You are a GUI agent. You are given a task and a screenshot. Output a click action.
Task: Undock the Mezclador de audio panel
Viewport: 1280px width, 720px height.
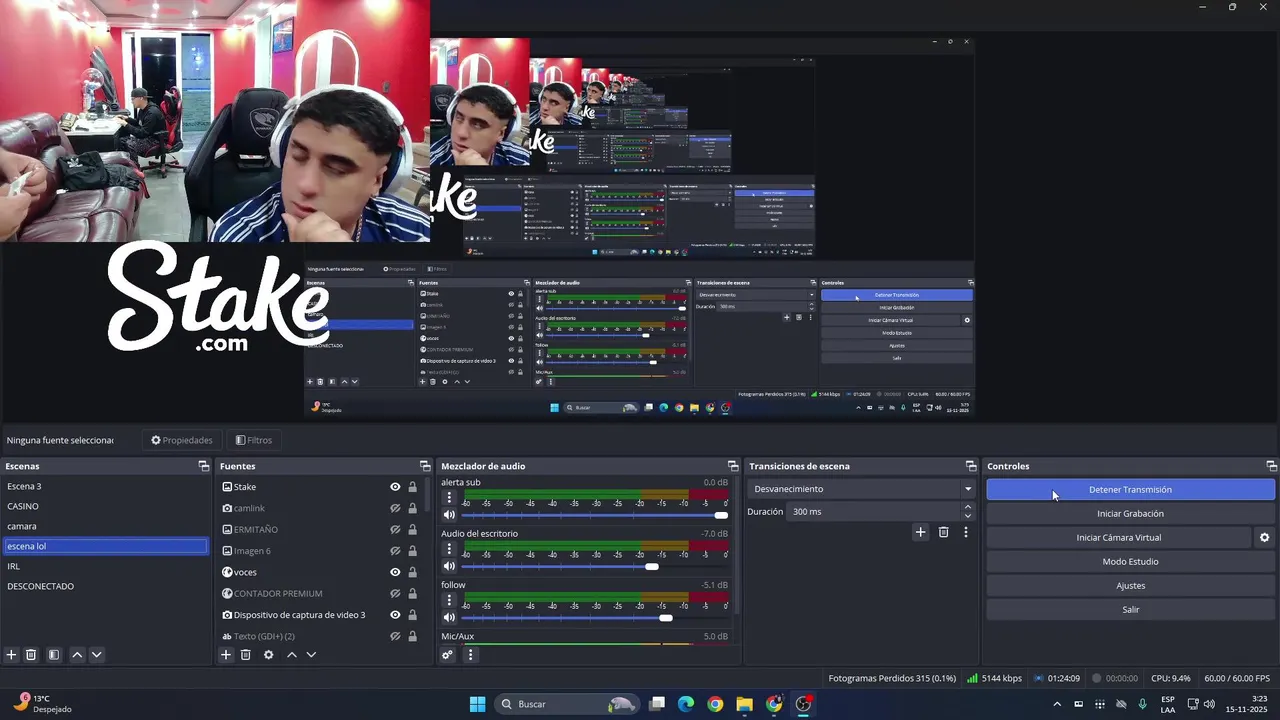pos(733,466)
